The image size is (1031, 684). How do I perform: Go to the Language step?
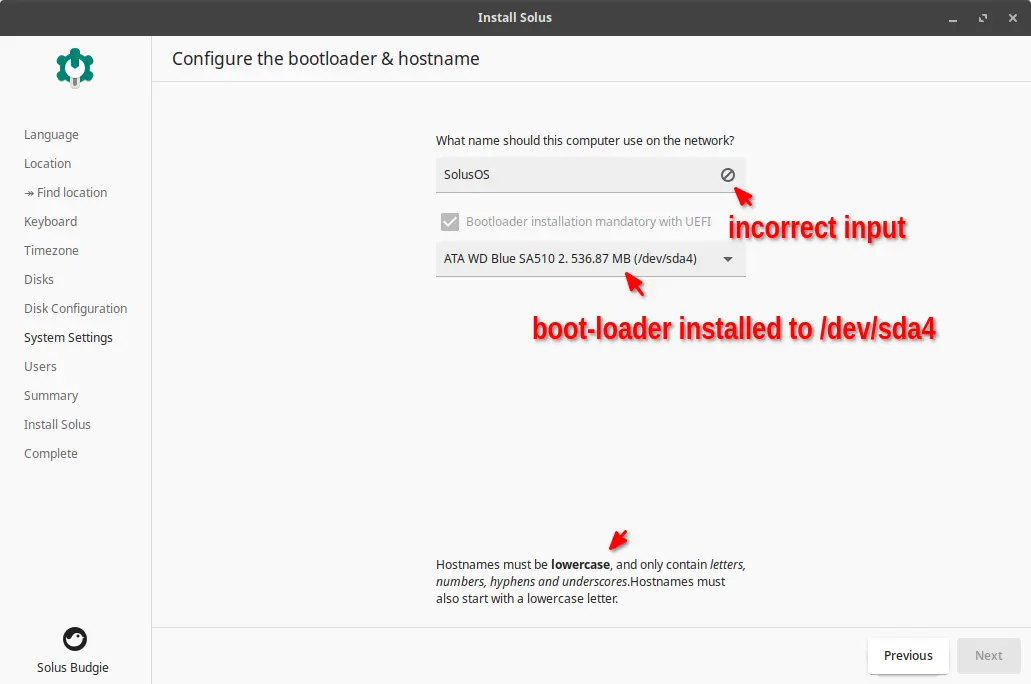click(51, 135)
